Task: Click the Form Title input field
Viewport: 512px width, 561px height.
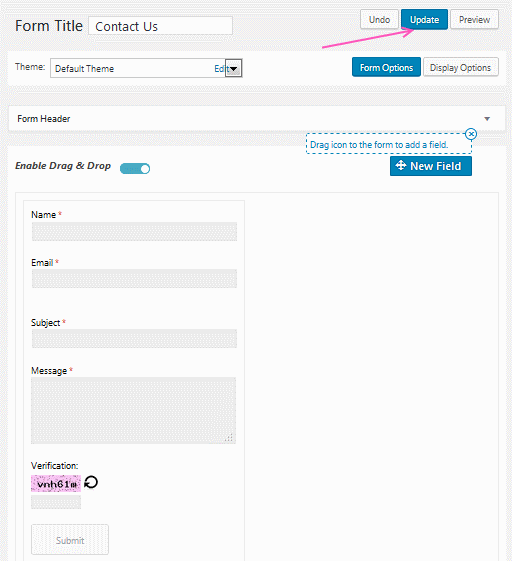Action: click(x=160, y=26)
